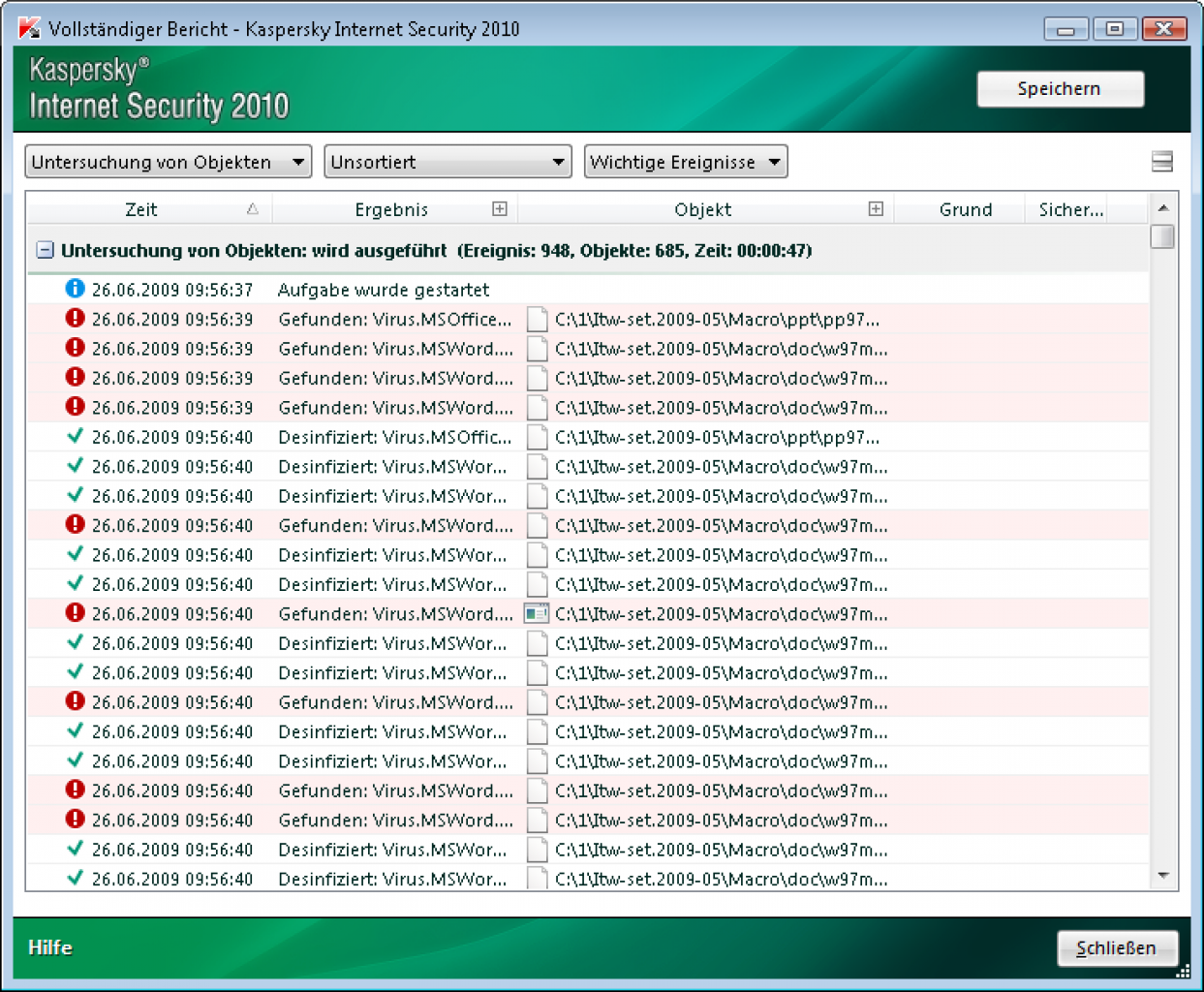The height and width of the screenshot is (992, 1204).
Task: Open the Hilfe link
Action: click(50, 947)
